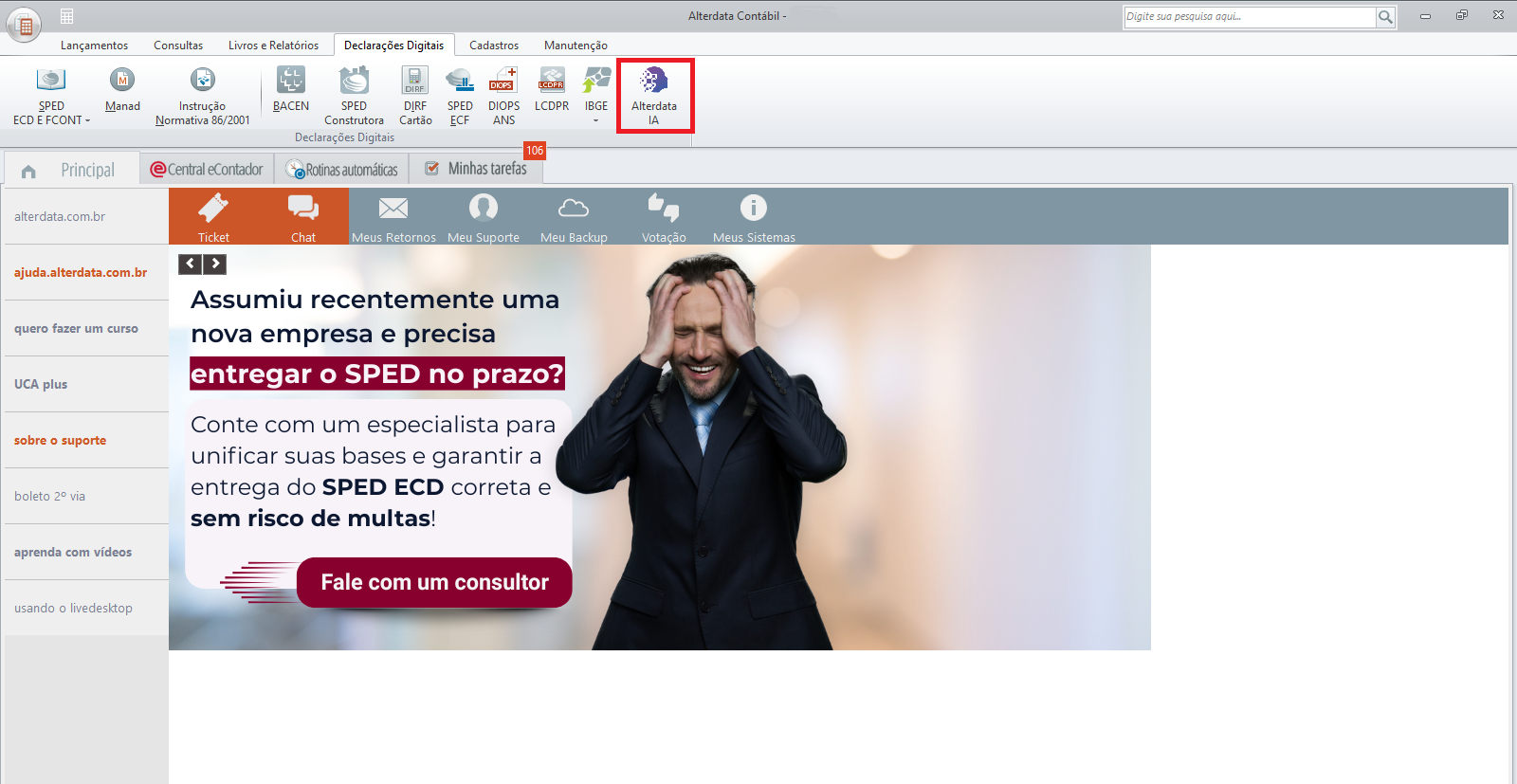Open DIOPS ANS
Image resolution: width=1517 pixels, height=784 pixels.
[x=503, y=95]
